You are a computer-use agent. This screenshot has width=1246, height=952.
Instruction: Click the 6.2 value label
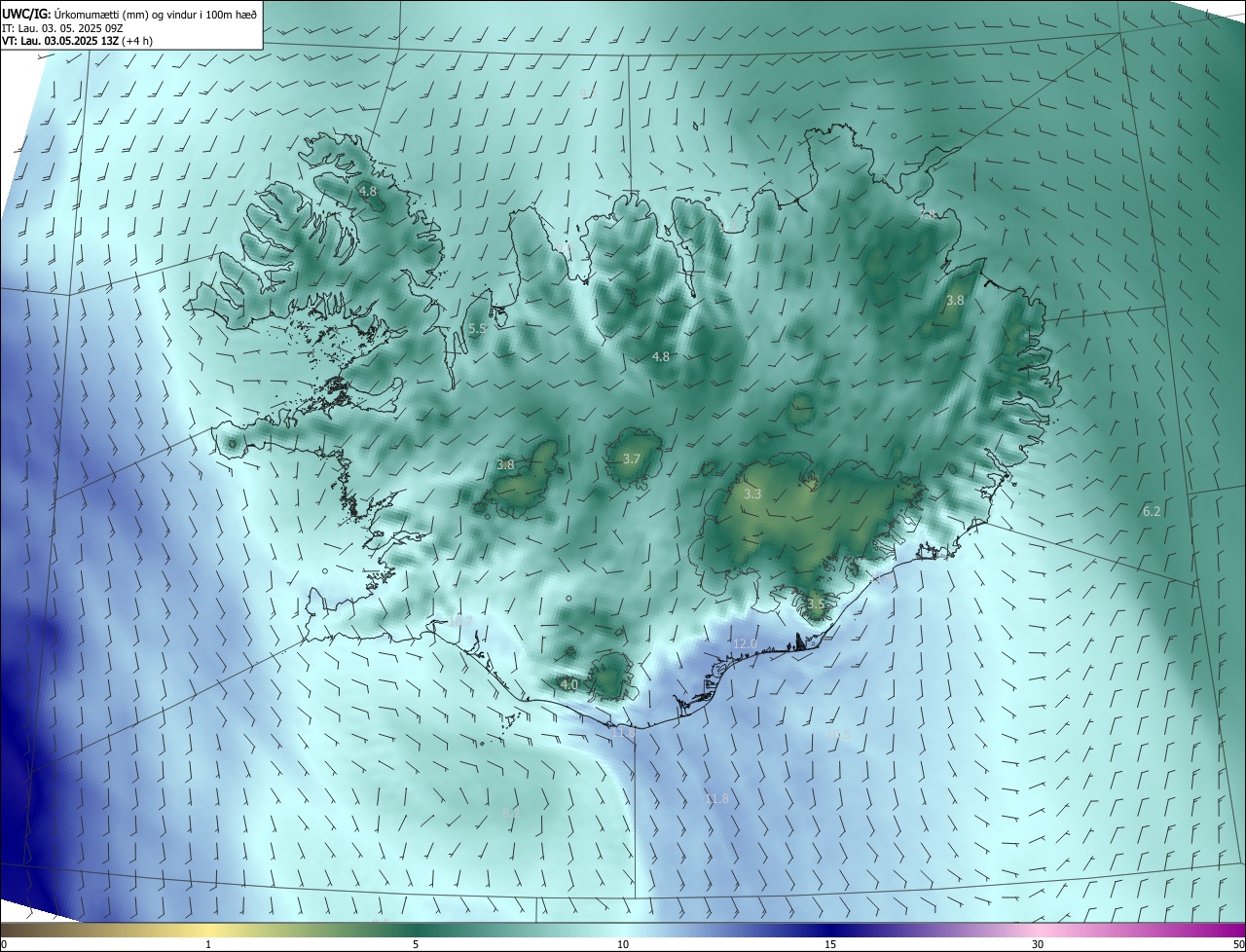[1152, 511]
